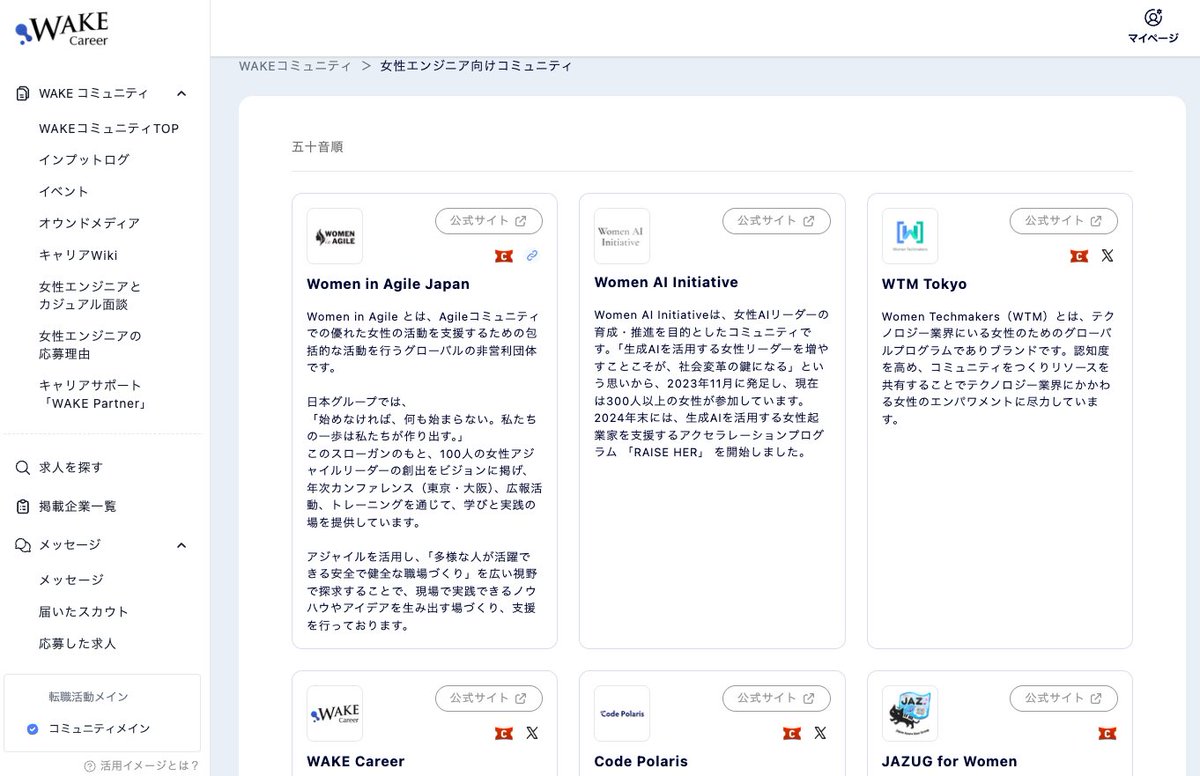Screen dimensions: 1200x776
Task: Open オウンドメディア in sidebar
Action: [x=89, y=224]
